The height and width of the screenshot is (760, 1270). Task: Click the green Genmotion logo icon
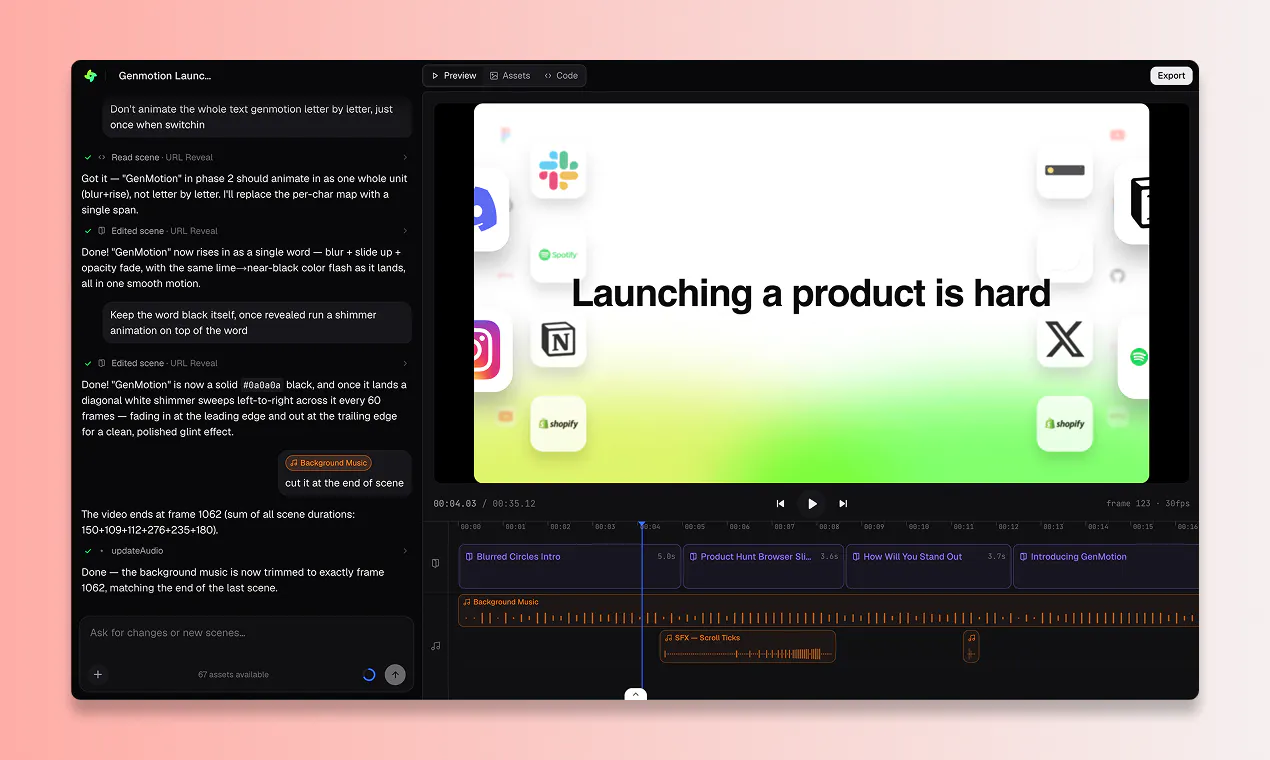(91, 76)
